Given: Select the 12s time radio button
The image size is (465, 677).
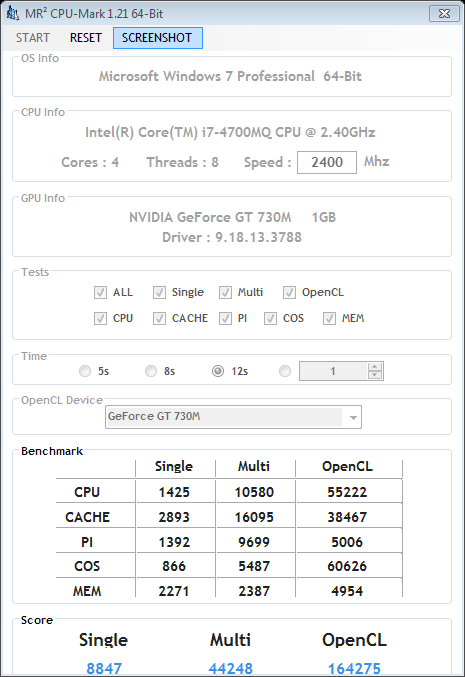Looking at the screenshot, I should point(218,371).
